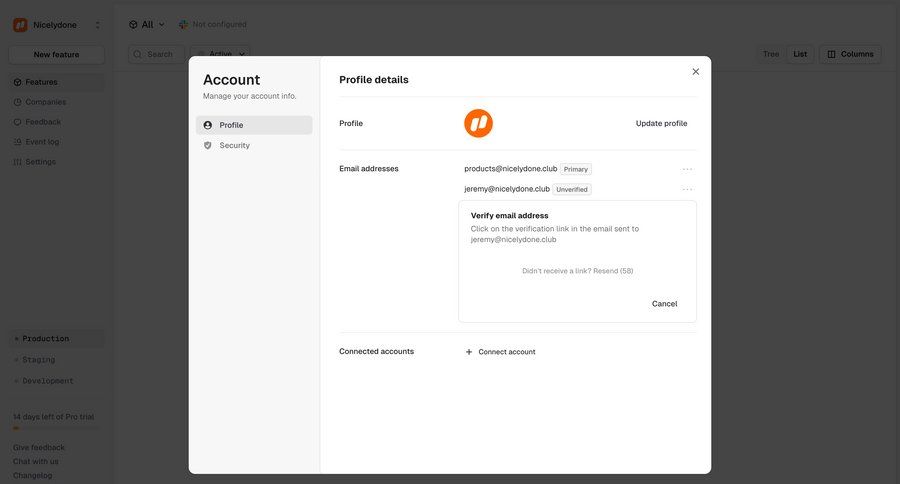Click the Primary badge
The height and width of the screenshot is (484, 900).
coord(575,169)
